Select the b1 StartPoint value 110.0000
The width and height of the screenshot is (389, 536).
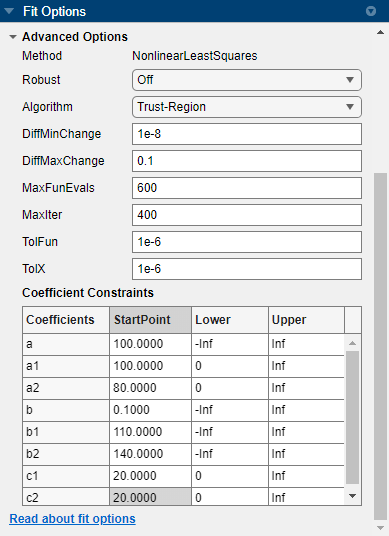[x=150, y=432]
